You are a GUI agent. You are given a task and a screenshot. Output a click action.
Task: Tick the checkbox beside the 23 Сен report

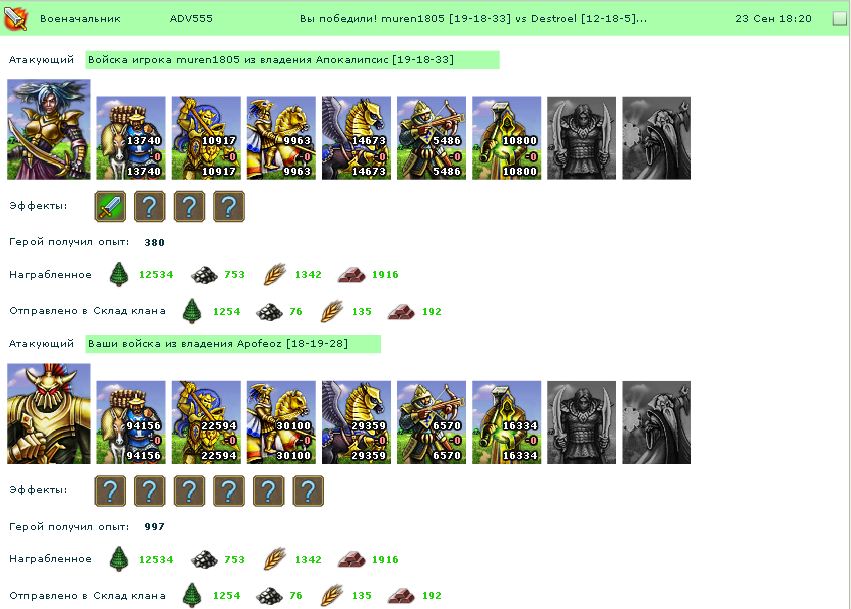(x=839, y=18)
